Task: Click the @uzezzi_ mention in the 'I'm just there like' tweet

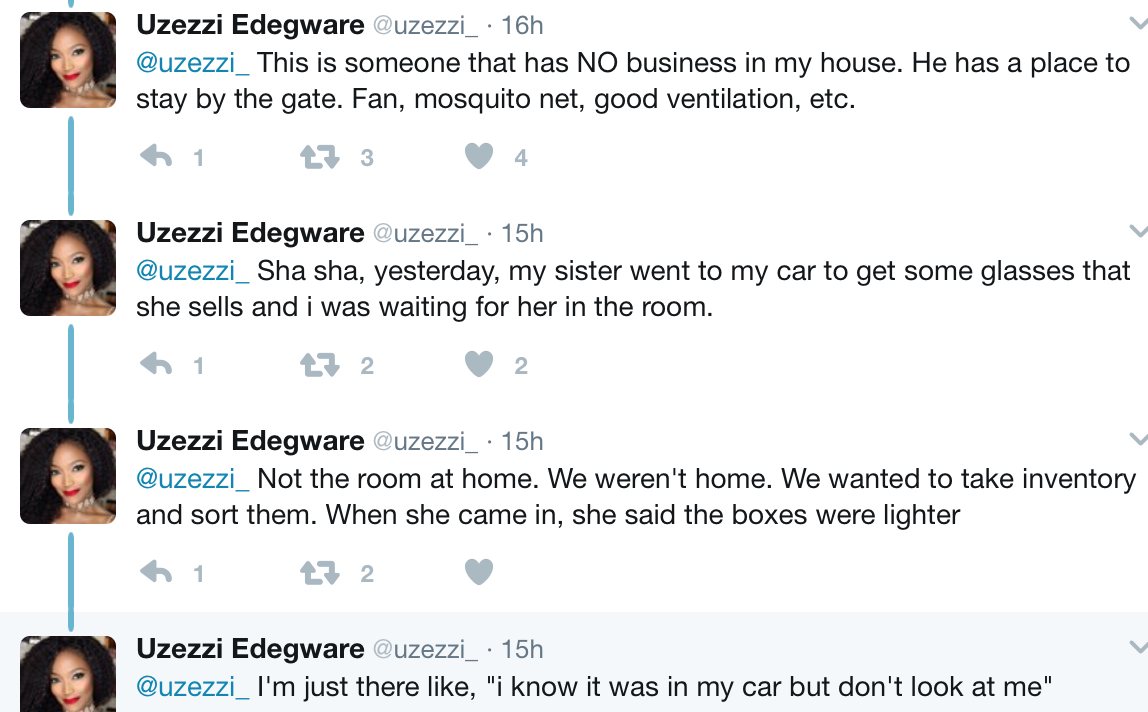Action: pyautogui.click(x=192, y=687)
